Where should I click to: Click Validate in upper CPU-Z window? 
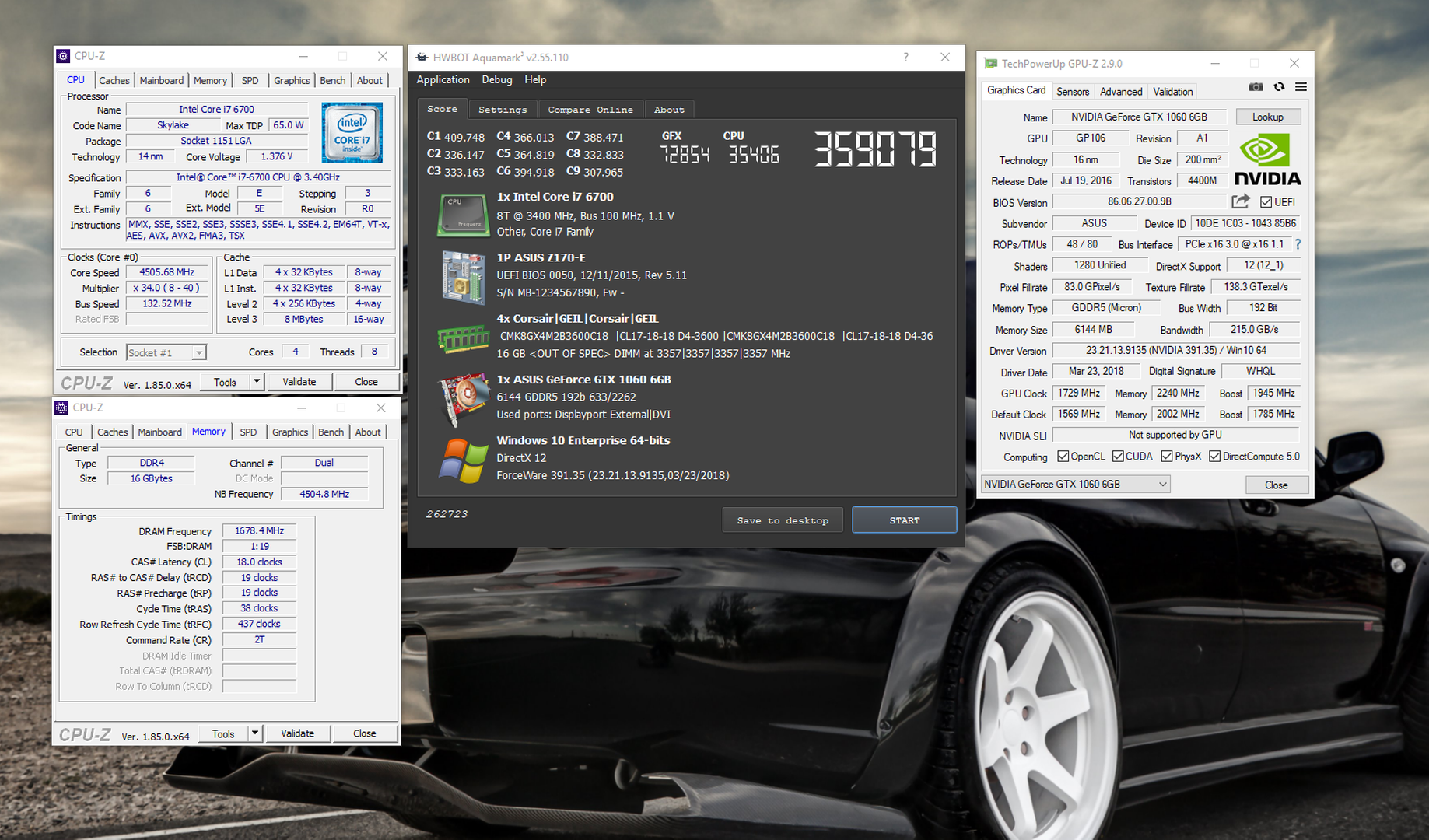point(299,382)
